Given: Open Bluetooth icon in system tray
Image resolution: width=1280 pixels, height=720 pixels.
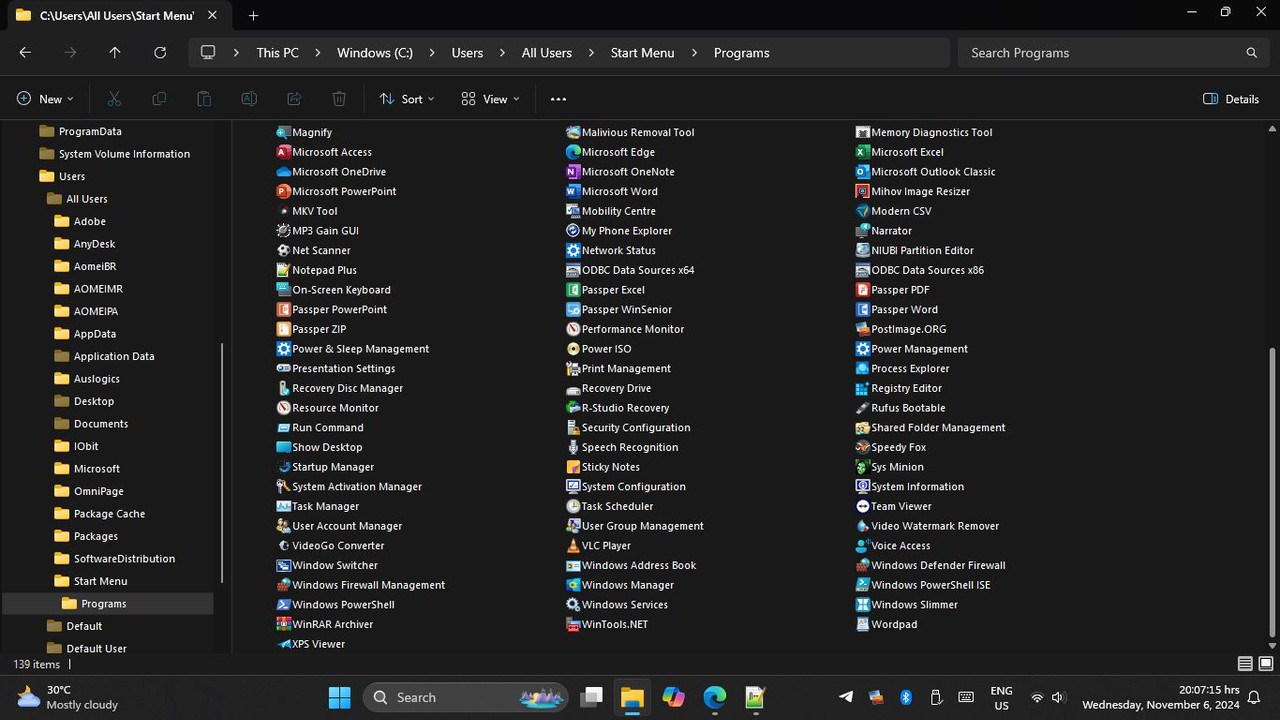Looking at the screenshot, I should coord(907,697).
